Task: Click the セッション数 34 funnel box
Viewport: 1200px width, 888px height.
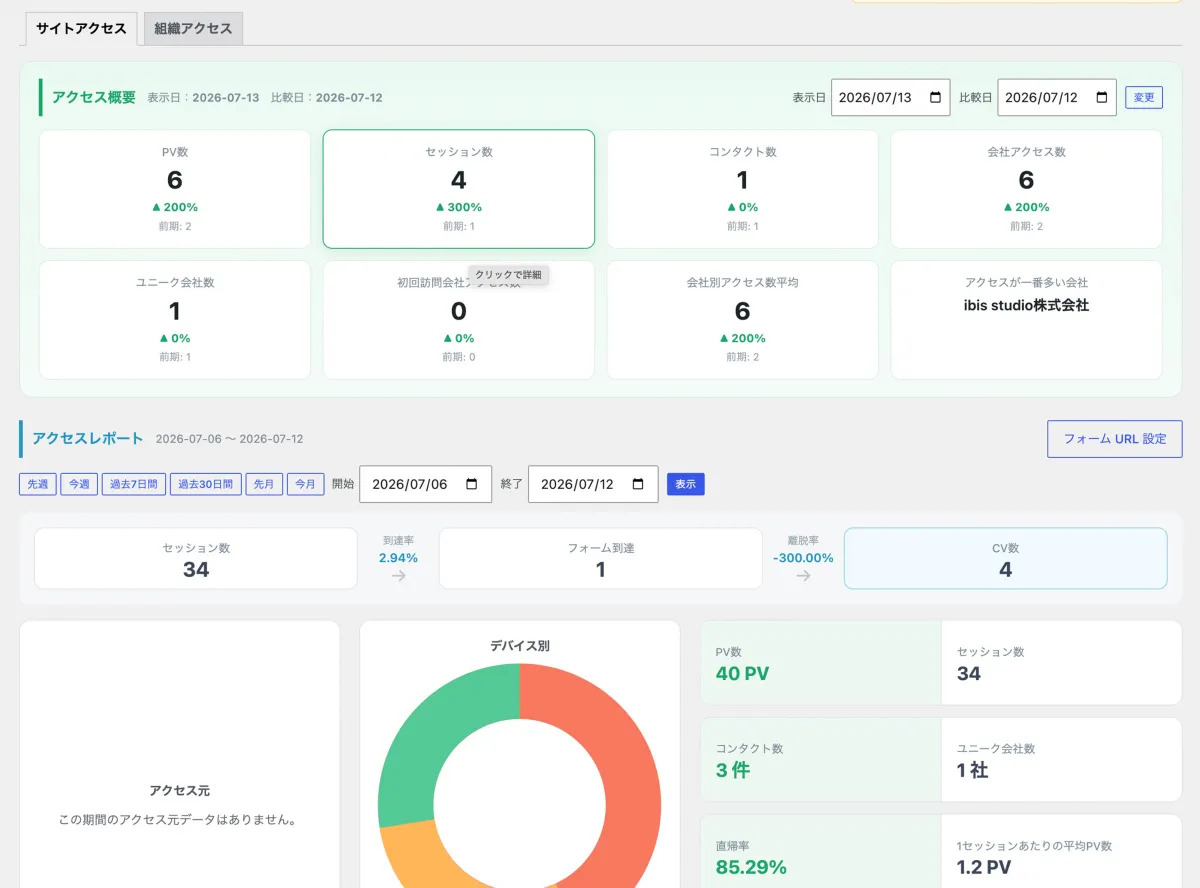Action: (196, 559)
